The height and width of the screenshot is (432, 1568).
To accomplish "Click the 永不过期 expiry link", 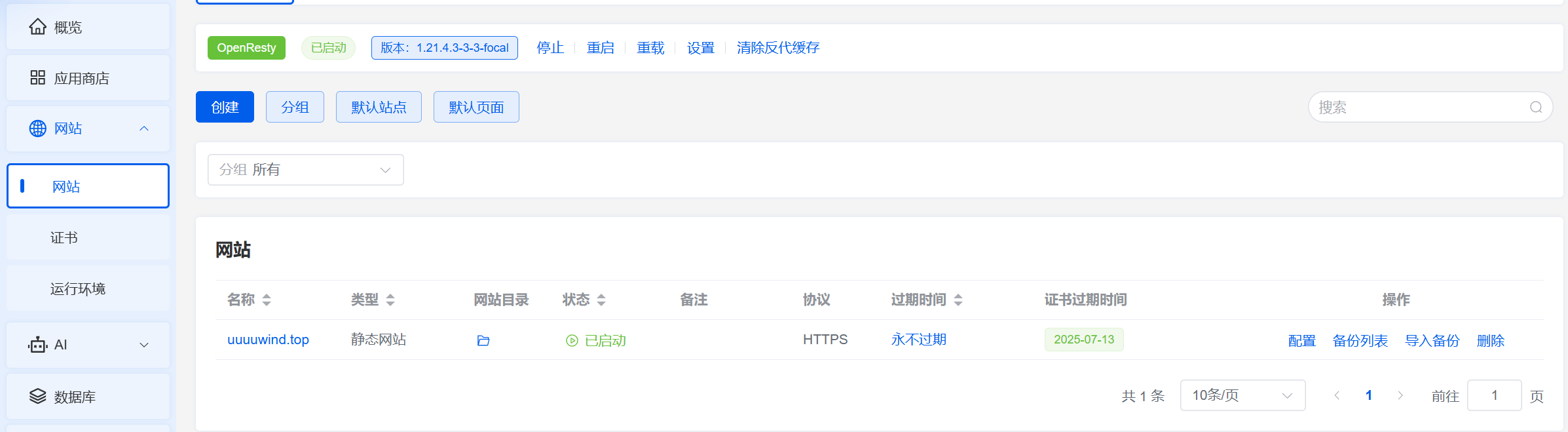I will click(918, 340).
